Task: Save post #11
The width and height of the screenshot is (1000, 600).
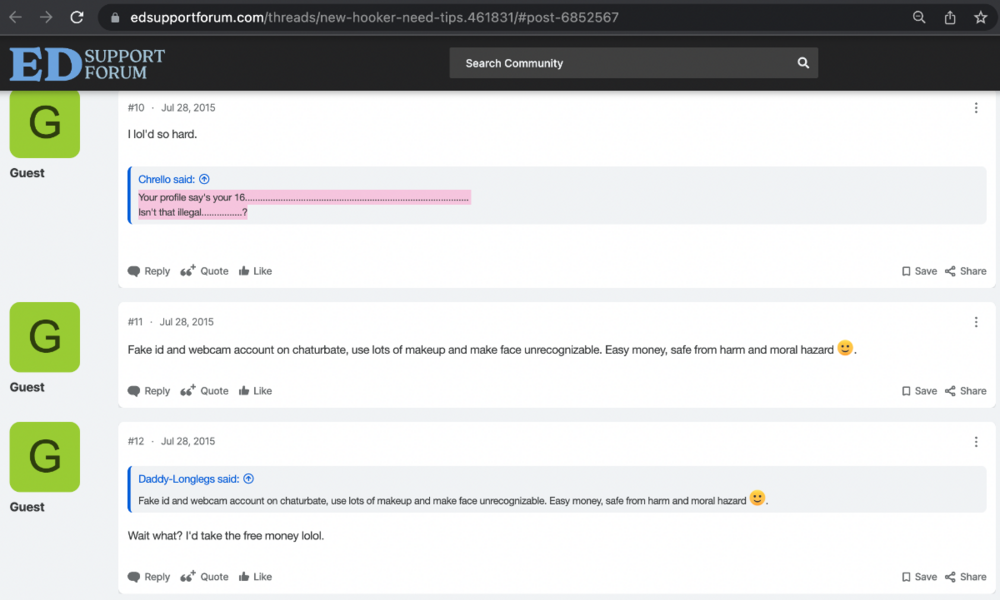Action: [919, 391]
